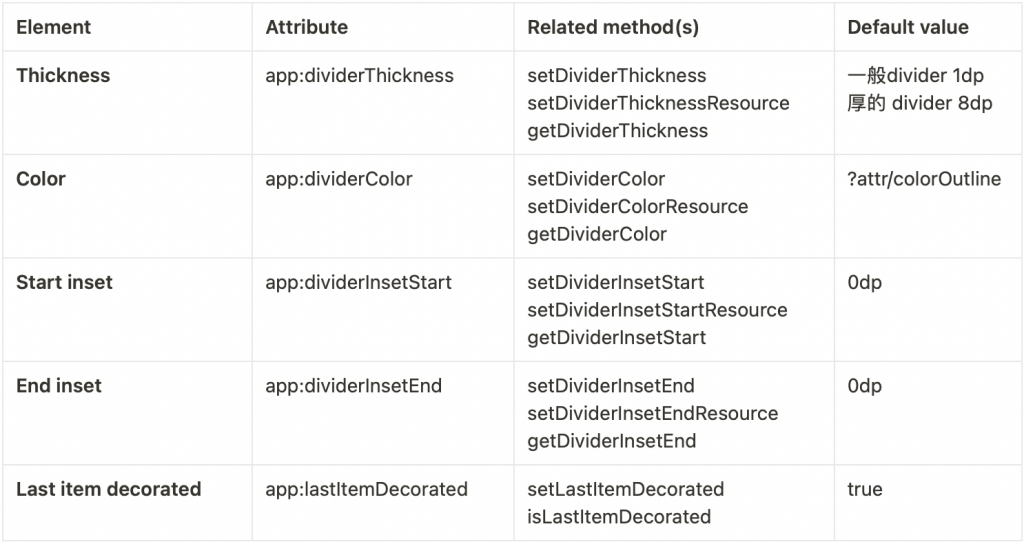Click the isLastItemDecorated method text
Screen dimensions: 1024x542
[x=619, y=517]
